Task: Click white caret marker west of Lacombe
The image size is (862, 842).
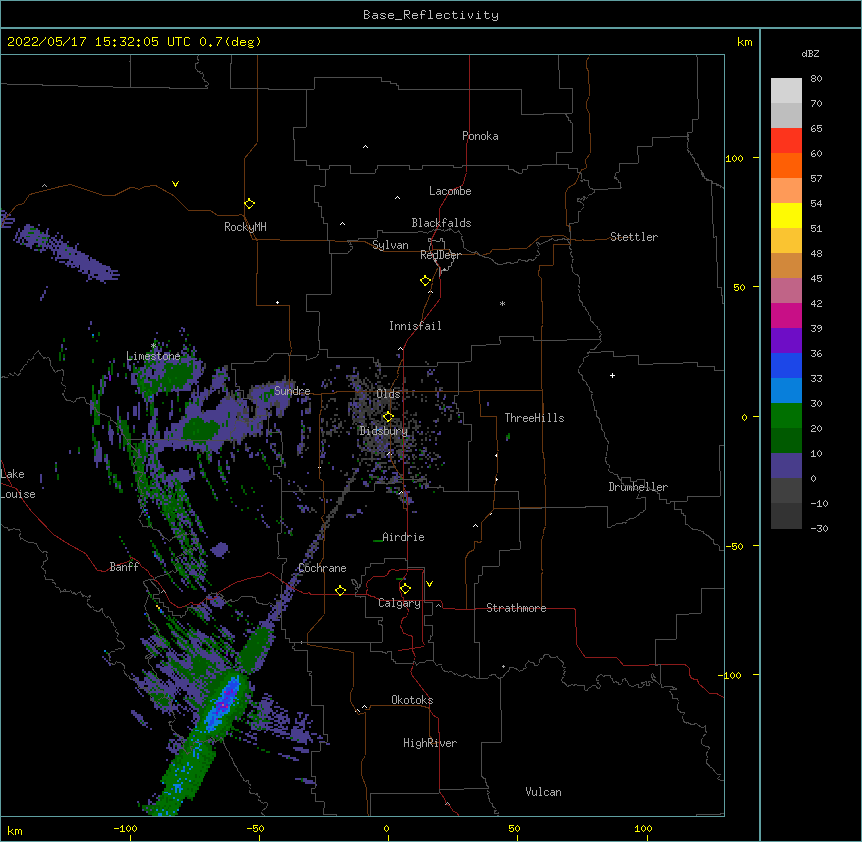Action: tap(397, 197)
